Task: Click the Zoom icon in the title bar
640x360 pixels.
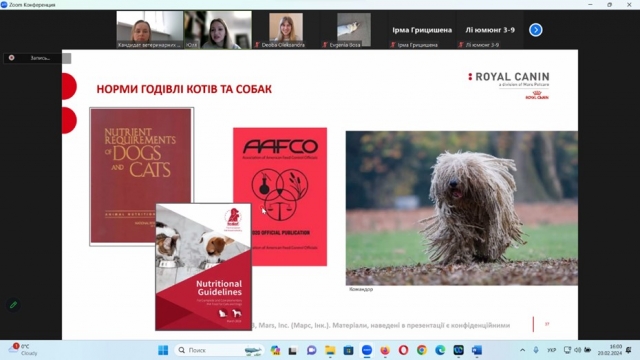Action: [x=4, y=4]
